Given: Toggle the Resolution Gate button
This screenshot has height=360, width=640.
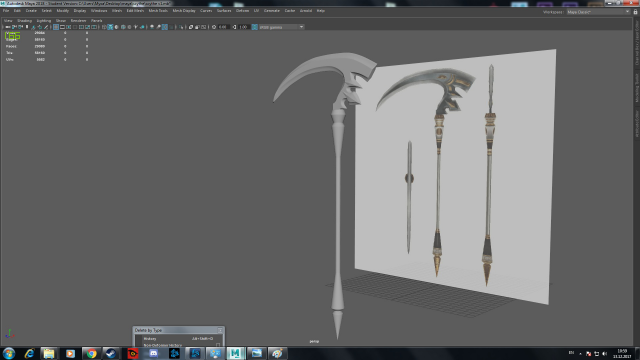Looking at the screenshot, I should coord(69,27).
